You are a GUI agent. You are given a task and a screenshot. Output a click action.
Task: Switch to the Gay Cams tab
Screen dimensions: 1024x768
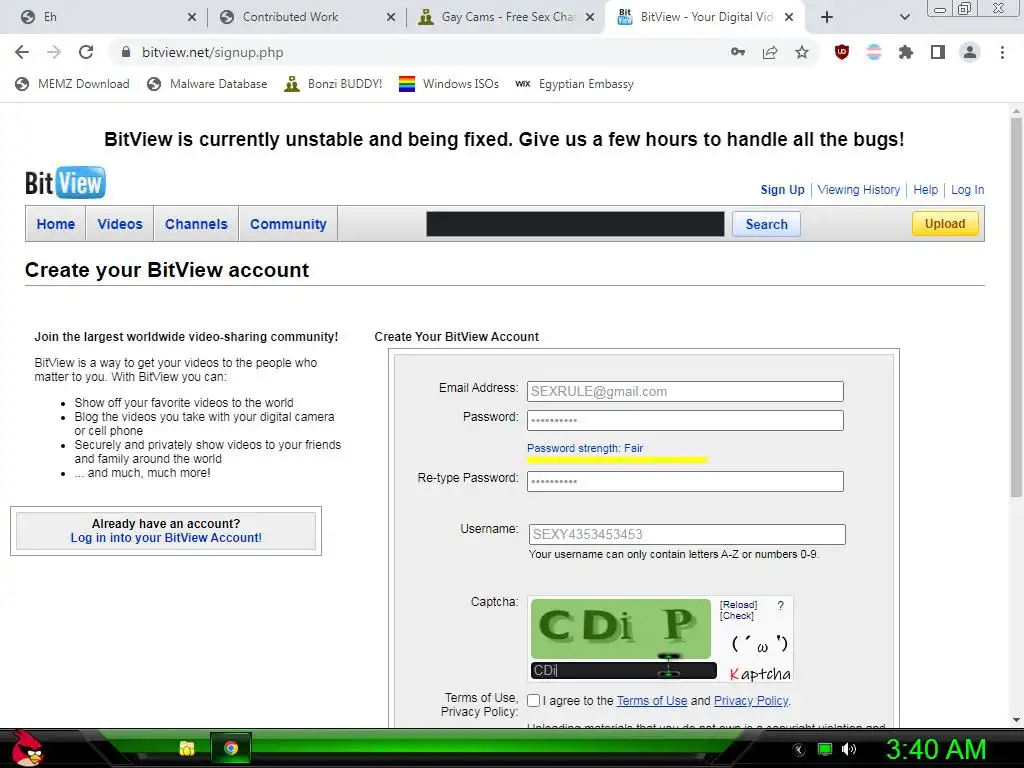tap(507, 17)
